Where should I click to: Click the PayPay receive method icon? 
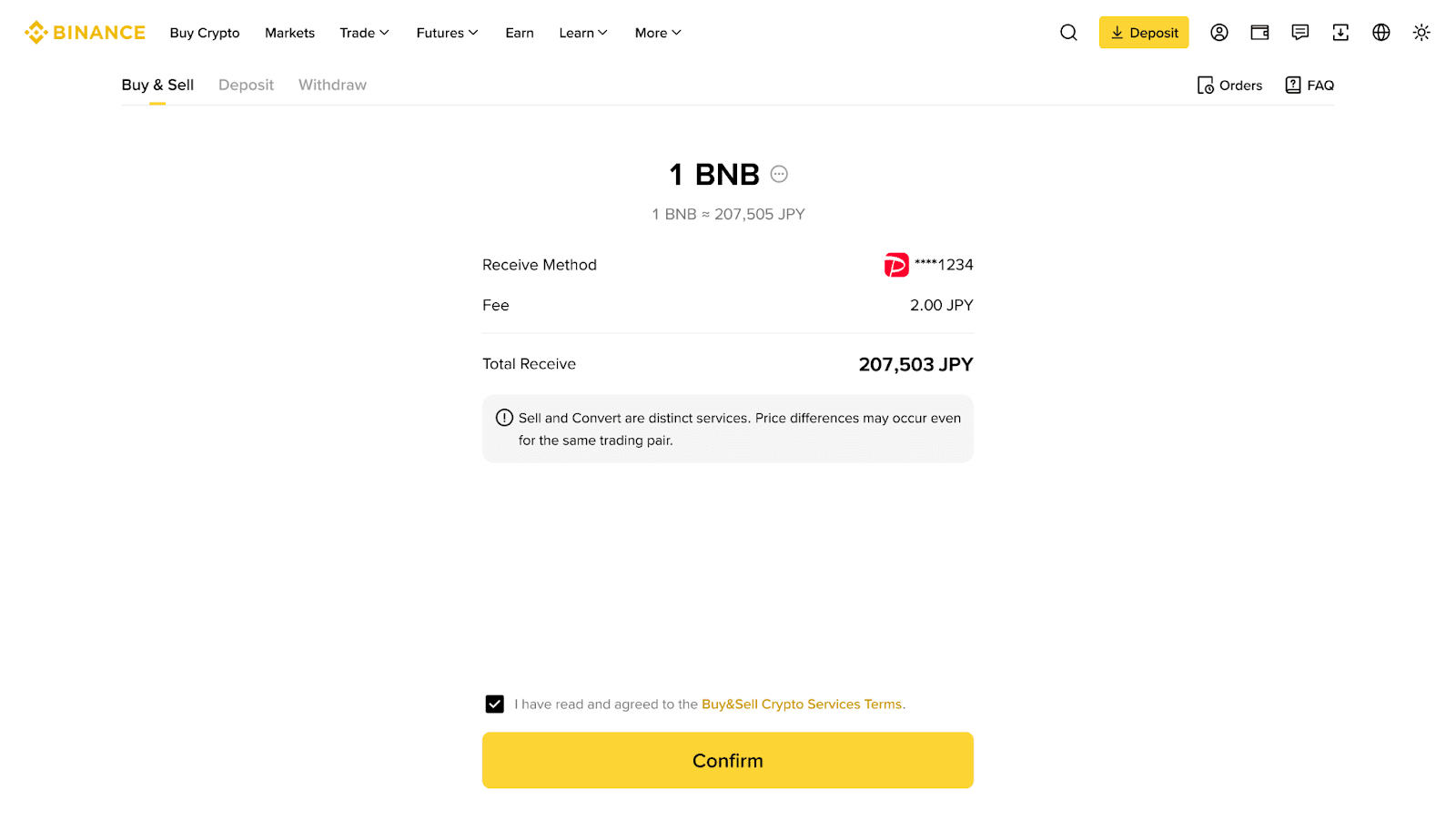[896, 265]
